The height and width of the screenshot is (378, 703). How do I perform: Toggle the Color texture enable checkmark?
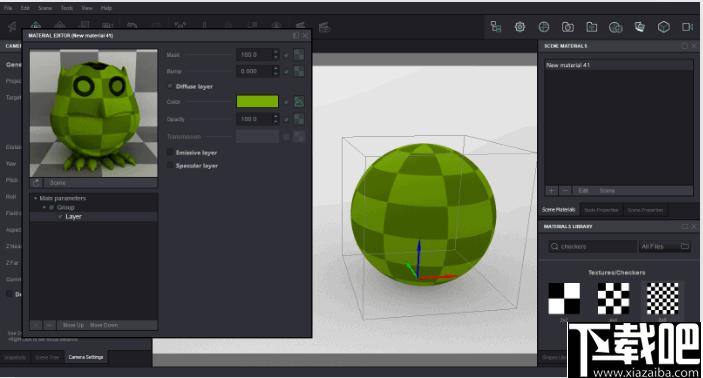pyautogui.click(x=286, y=102)
